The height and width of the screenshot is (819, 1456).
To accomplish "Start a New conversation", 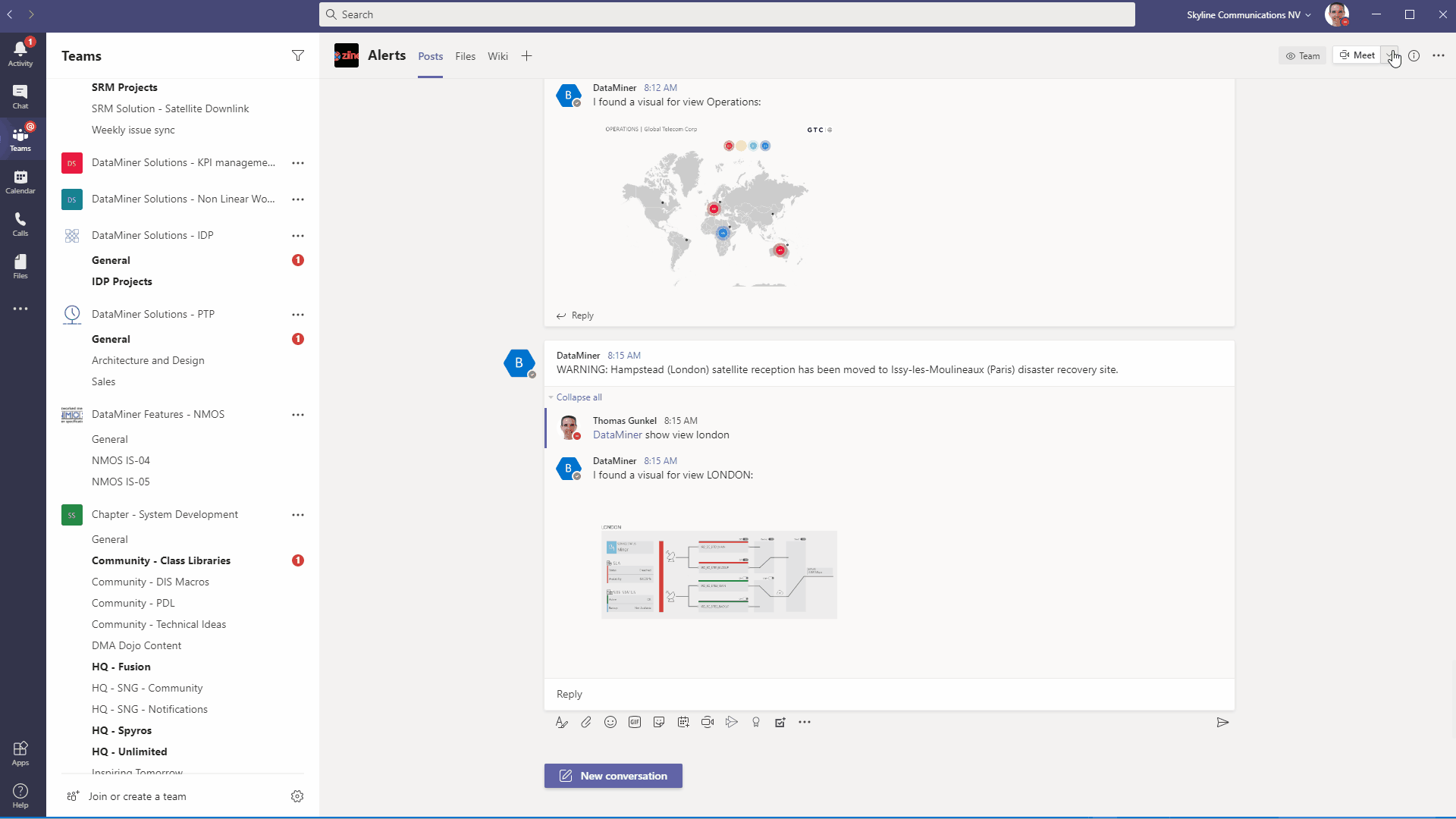I will (x=613, y=776).
